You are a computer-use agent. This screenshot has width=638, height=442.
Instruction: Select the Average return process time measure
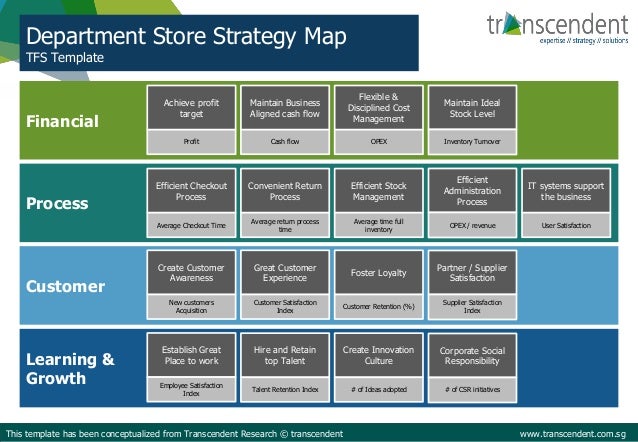click(x=285, y=225)
